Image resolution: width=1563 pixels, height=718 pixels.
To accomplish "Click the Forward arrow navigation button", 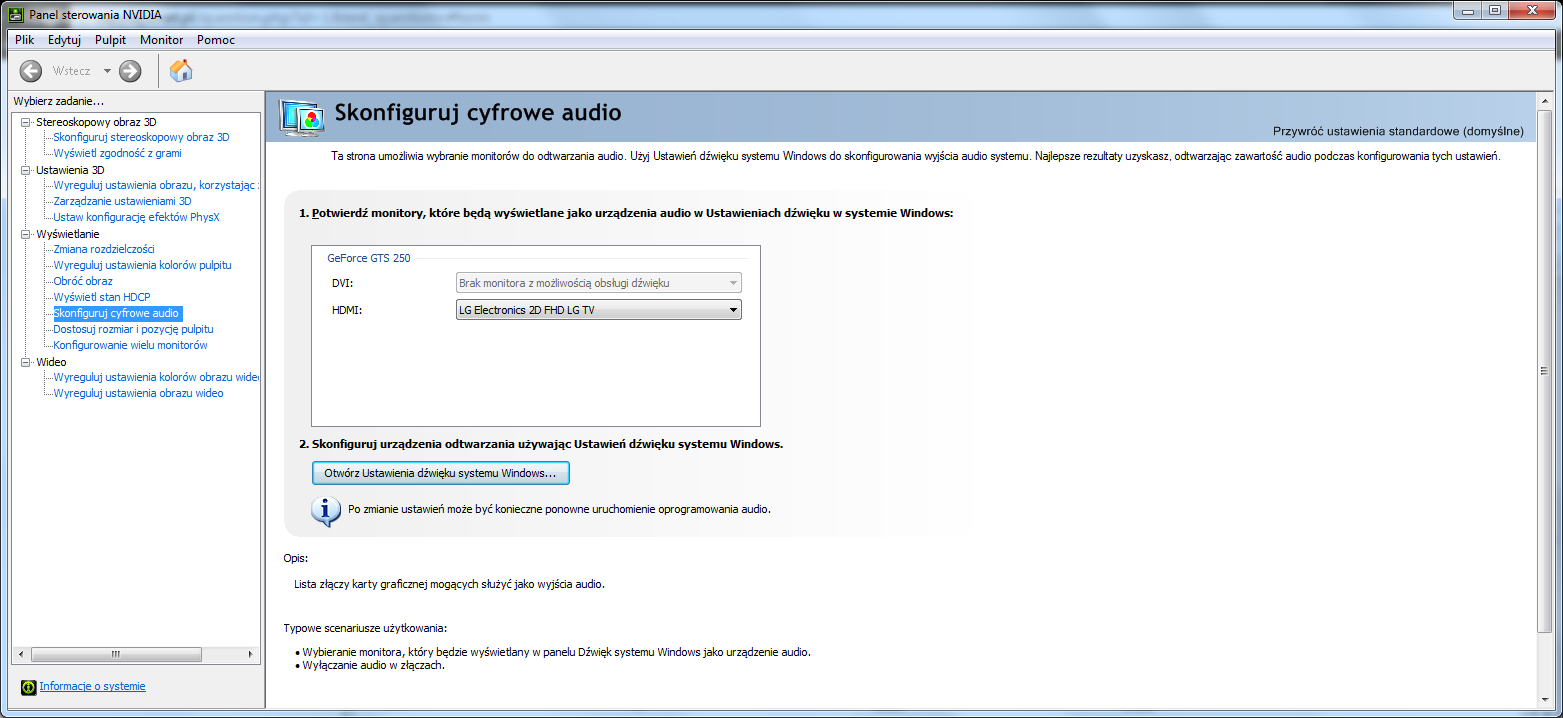I will pos(130,71).
